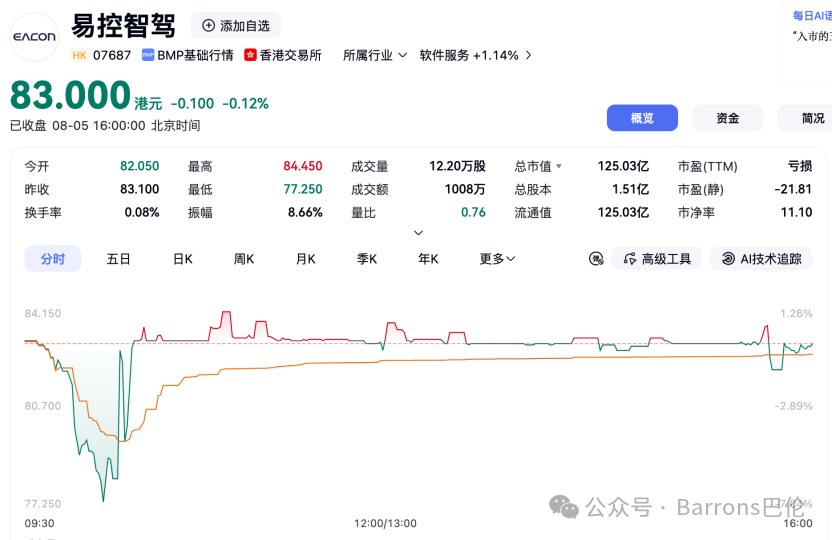Click the change percent -0.12%
Image resolution: width=832 pixels, height=540 pixels.
pos(245,103)
